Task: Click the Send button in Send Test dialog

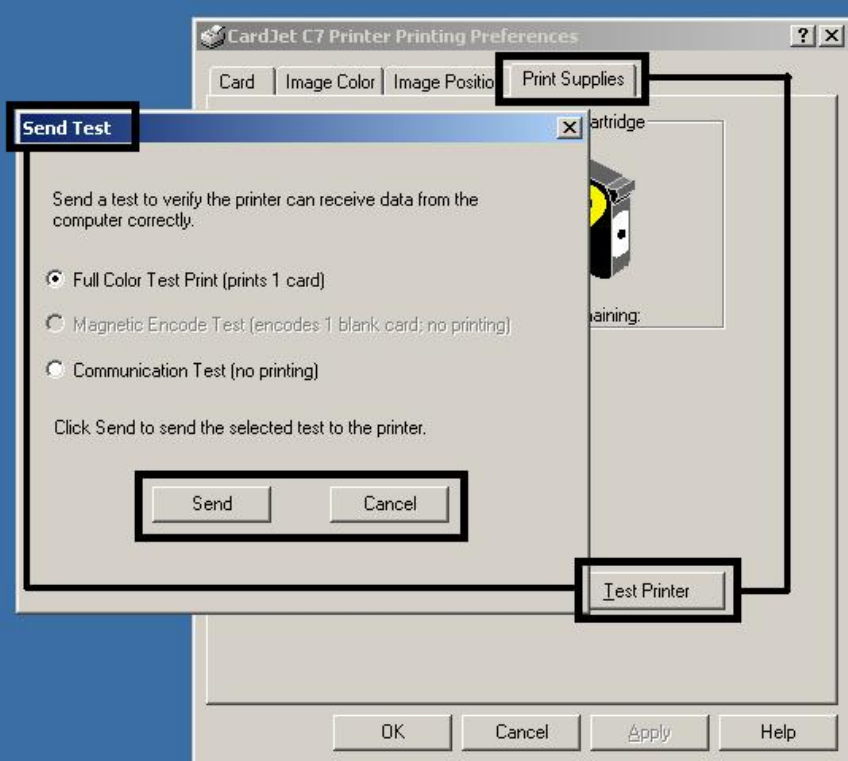Action: (211, 504)
